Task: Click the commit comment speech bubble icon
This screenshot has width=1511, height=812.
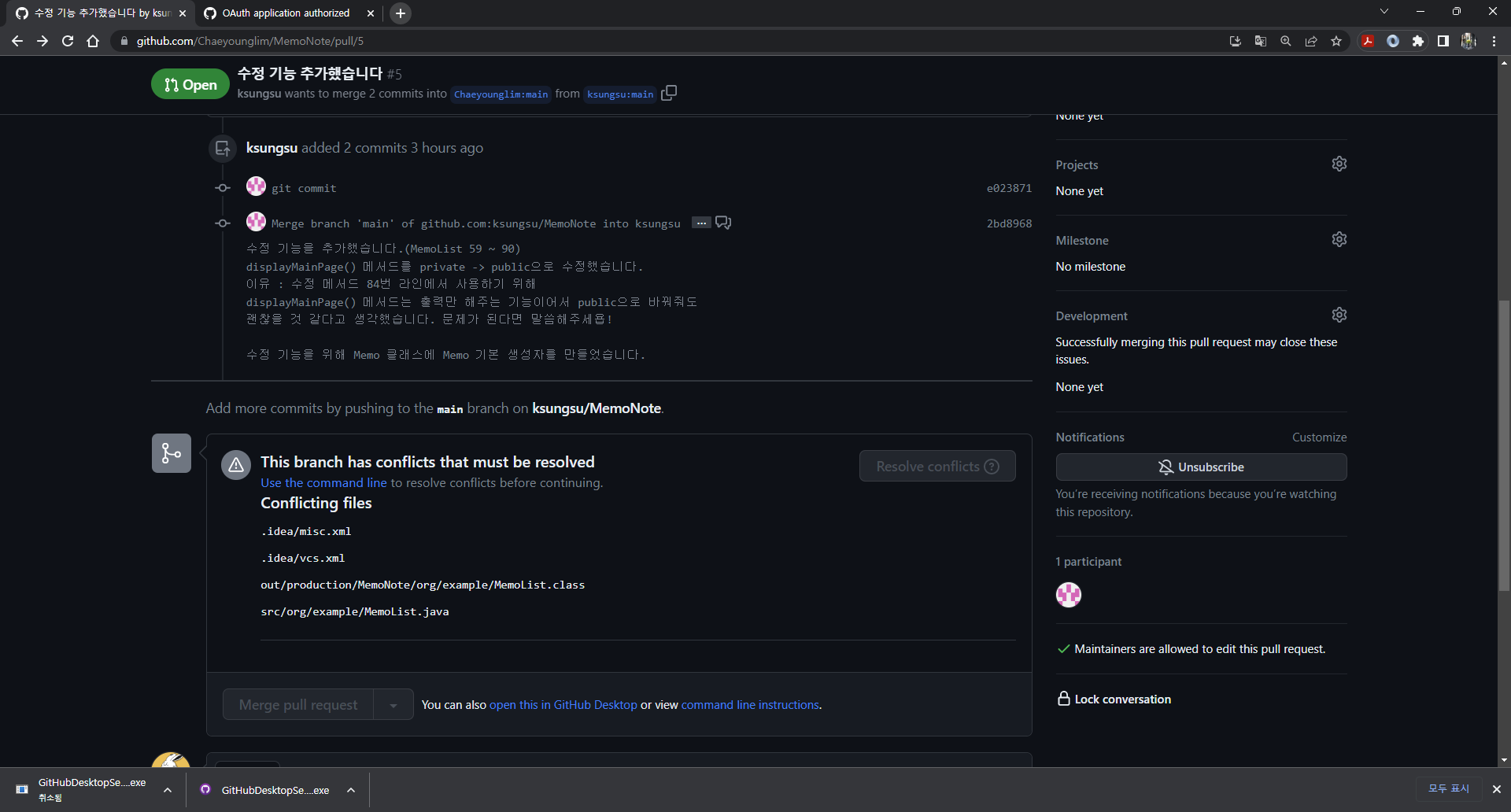Action: click(723, 223)
